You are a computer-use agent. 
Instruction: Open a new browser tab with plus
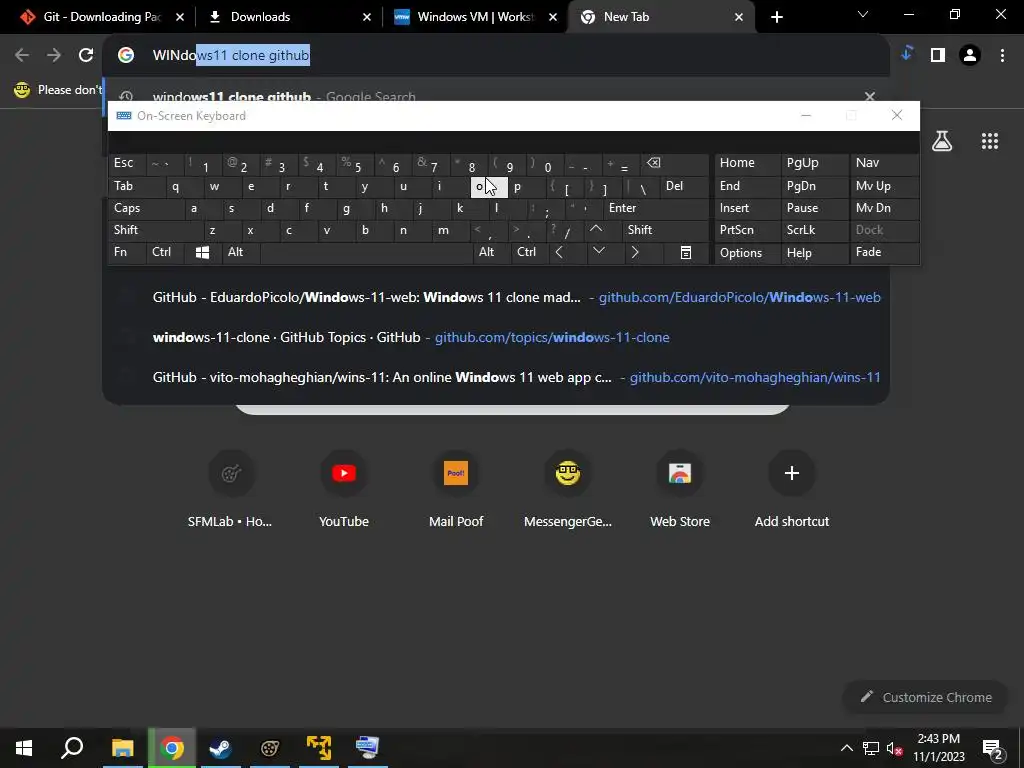tap(776, 17)
